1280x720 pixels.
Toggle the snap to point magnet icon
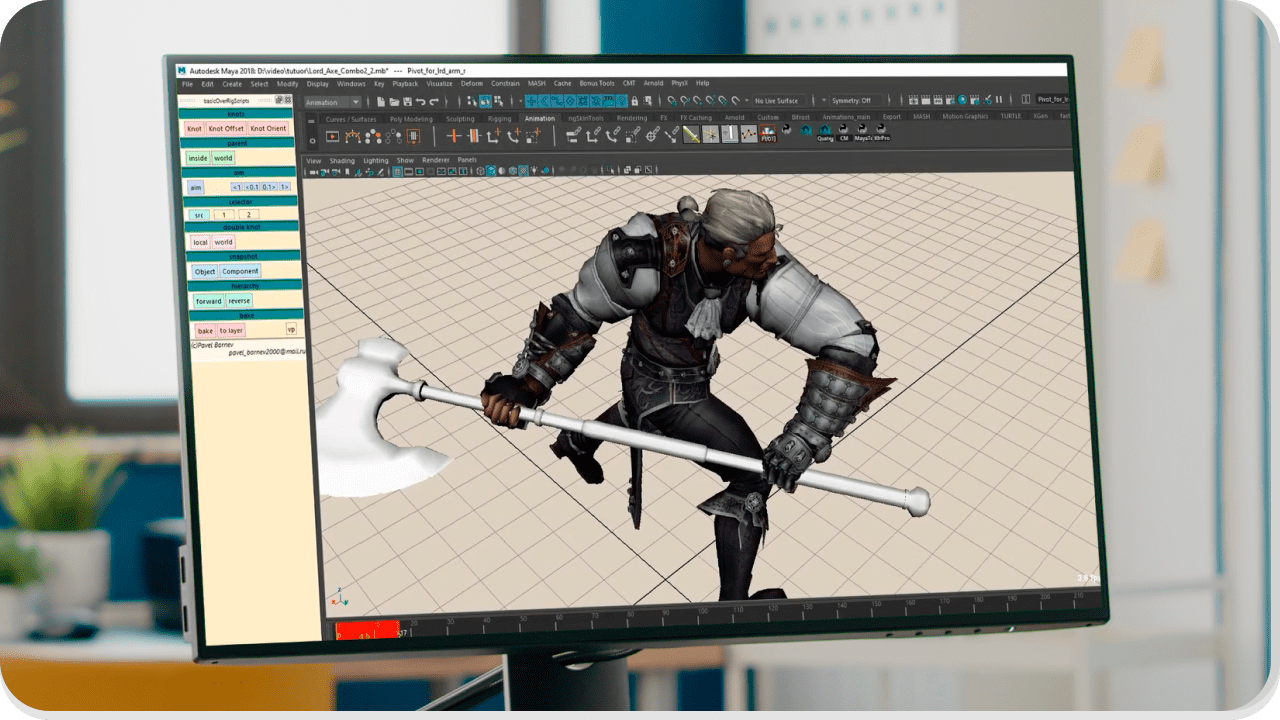[697, 101]
